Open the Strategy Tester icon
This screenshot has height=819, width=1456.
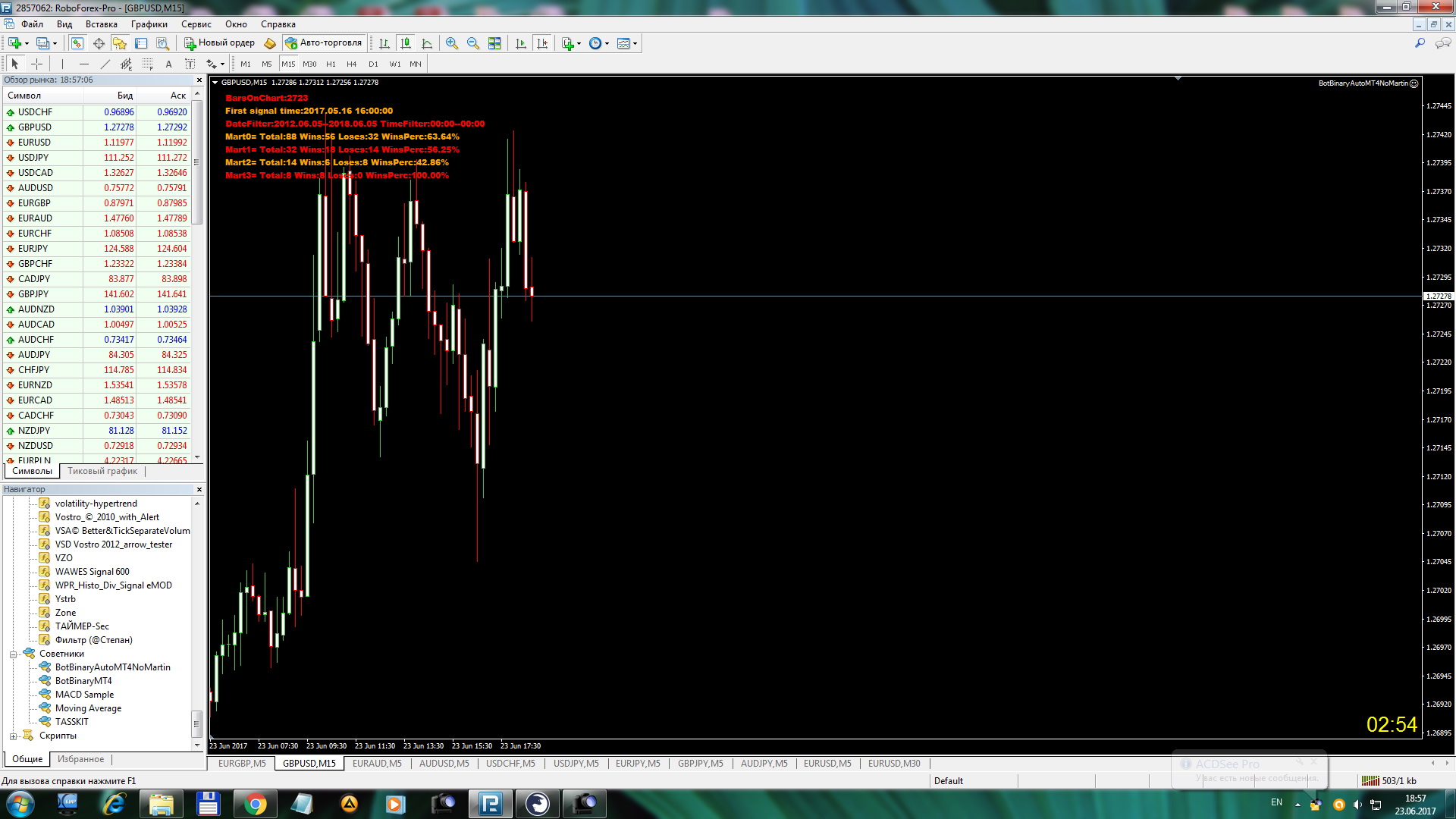[x=162, y=43]
